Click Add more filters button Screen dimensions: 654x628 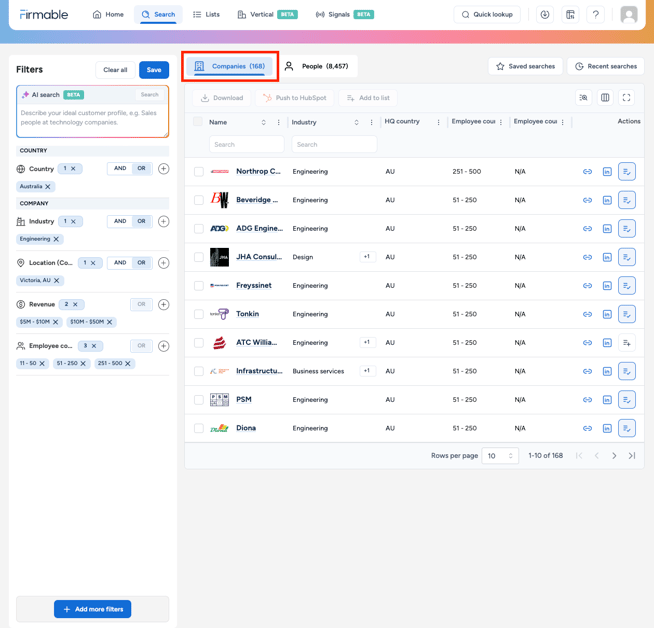(93, 609)
